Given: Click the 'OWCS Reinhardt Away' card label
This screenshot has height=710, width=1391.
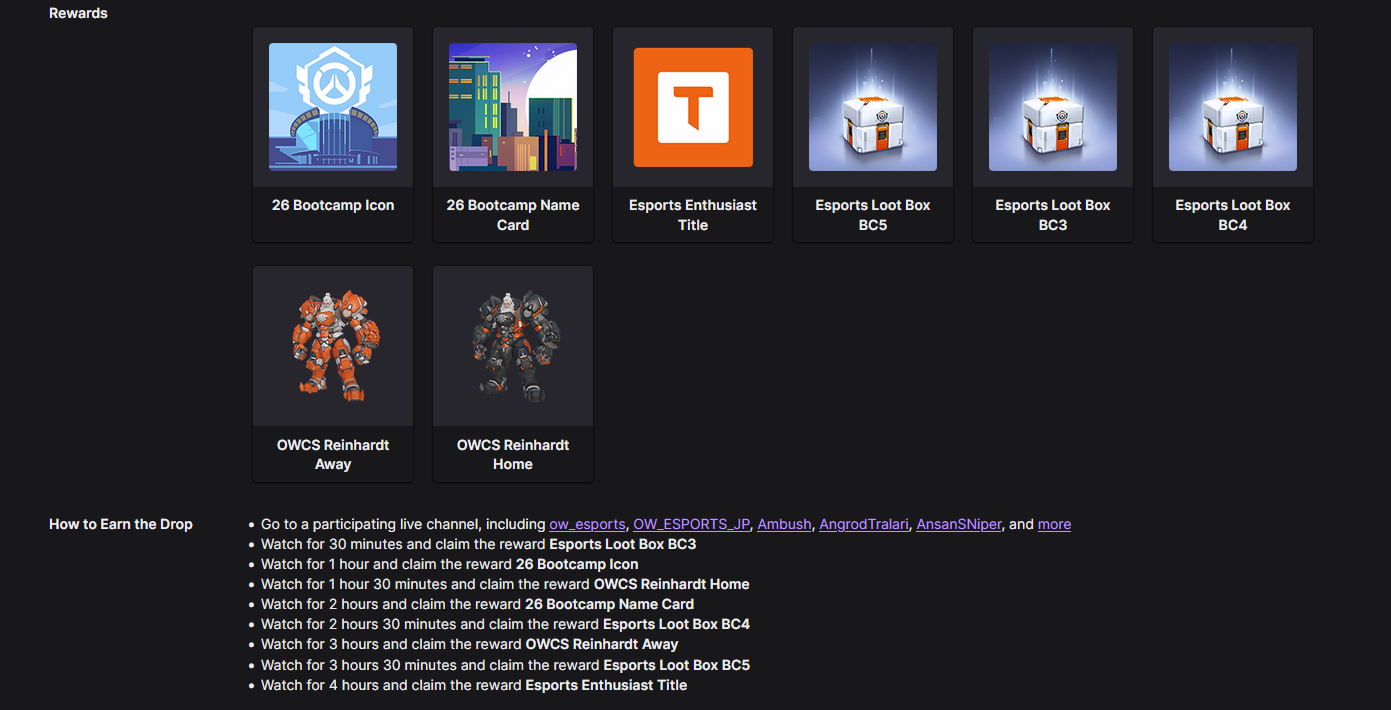Looking at the screenshot, I should 333,454.
